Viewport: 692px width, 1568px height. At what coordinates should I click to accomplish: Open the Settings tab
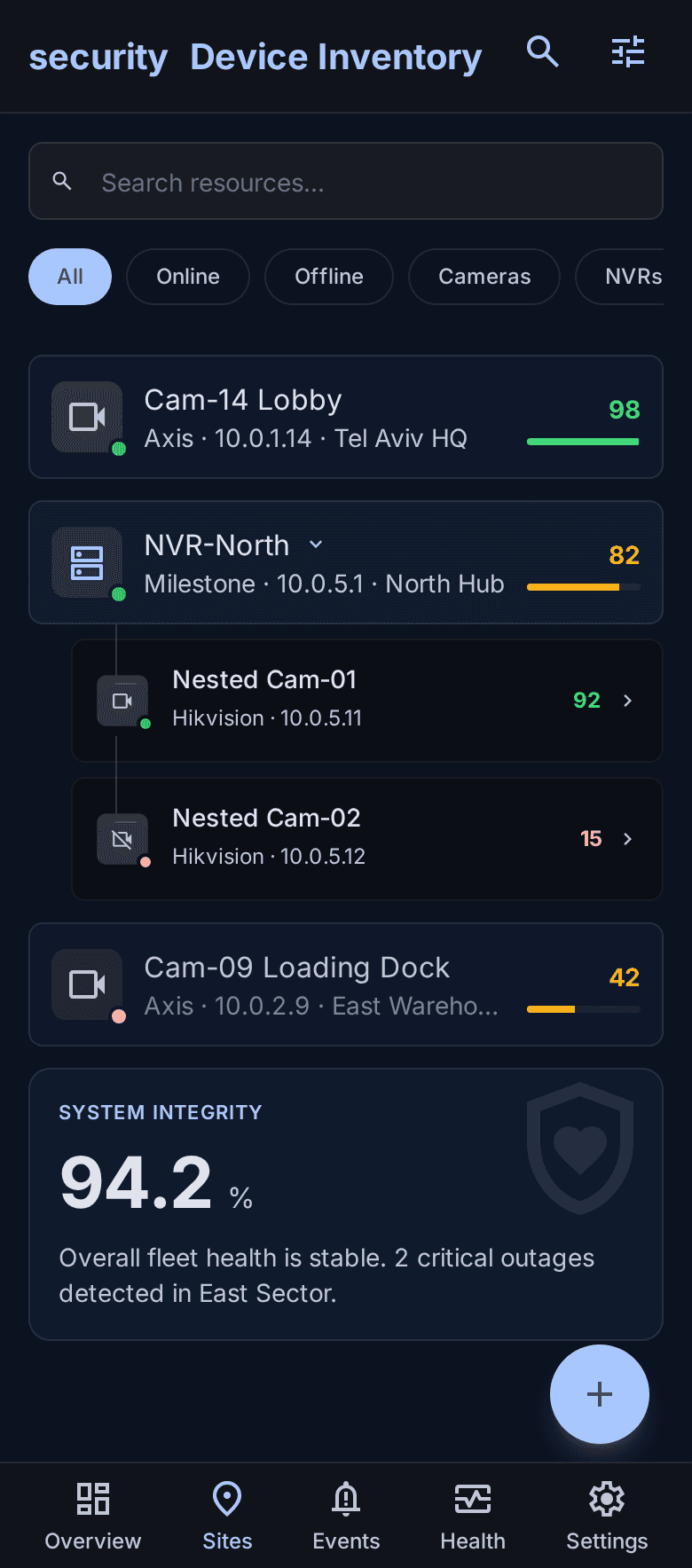pyautogui.click(x=607, y=1516)
